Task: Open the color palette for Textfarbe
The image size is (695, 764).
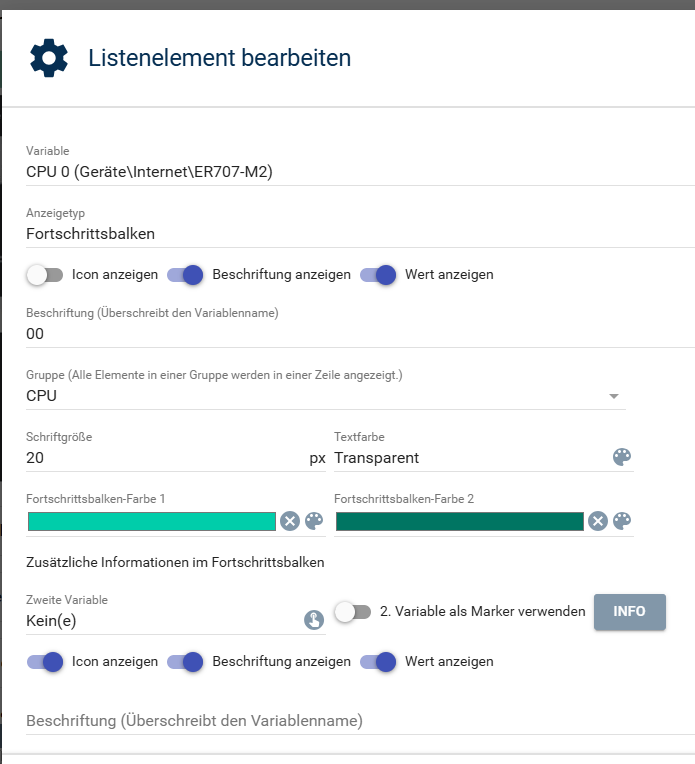Action: click(622, 457)
